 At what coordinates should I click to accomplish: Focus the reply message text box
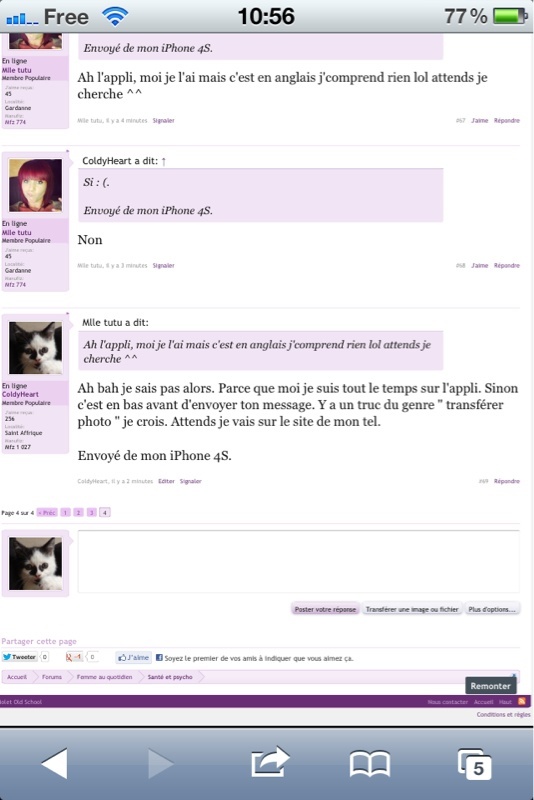pyautogui.click(x=298, y=561)
